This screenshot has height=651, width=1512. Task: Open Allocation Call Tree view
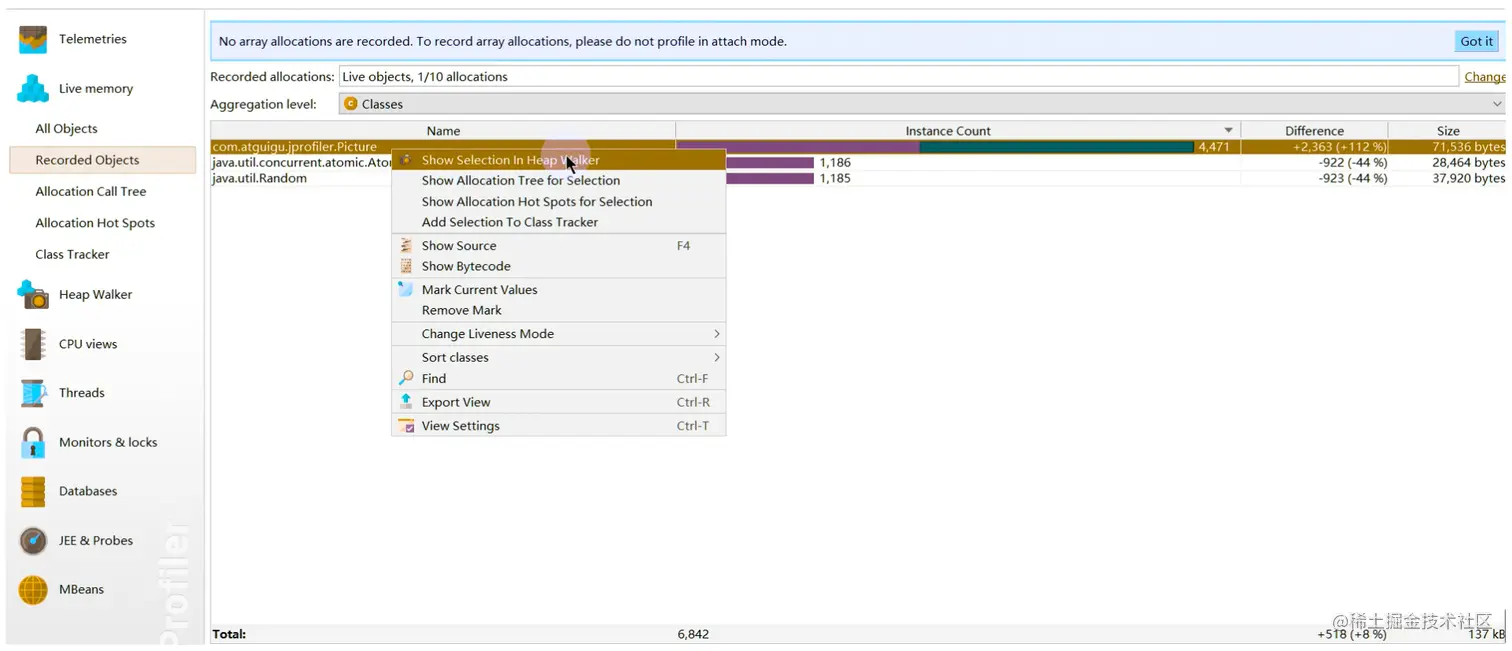[x=91, y=192]
